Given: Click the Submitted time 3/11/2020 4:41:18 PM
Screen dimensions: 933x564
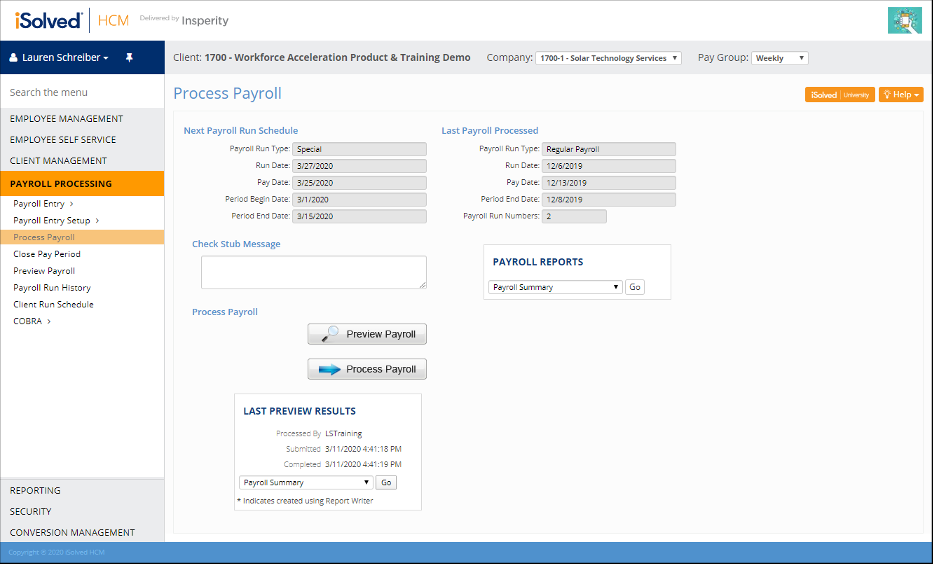Looking at the screenshot, I should (x=363, y=449).
